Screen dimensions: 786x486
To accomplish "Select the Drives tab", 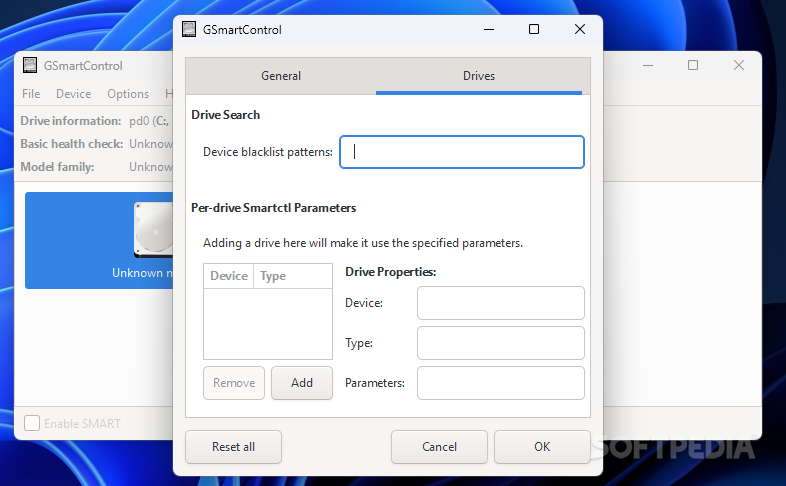I will click(x=479, y=76).
